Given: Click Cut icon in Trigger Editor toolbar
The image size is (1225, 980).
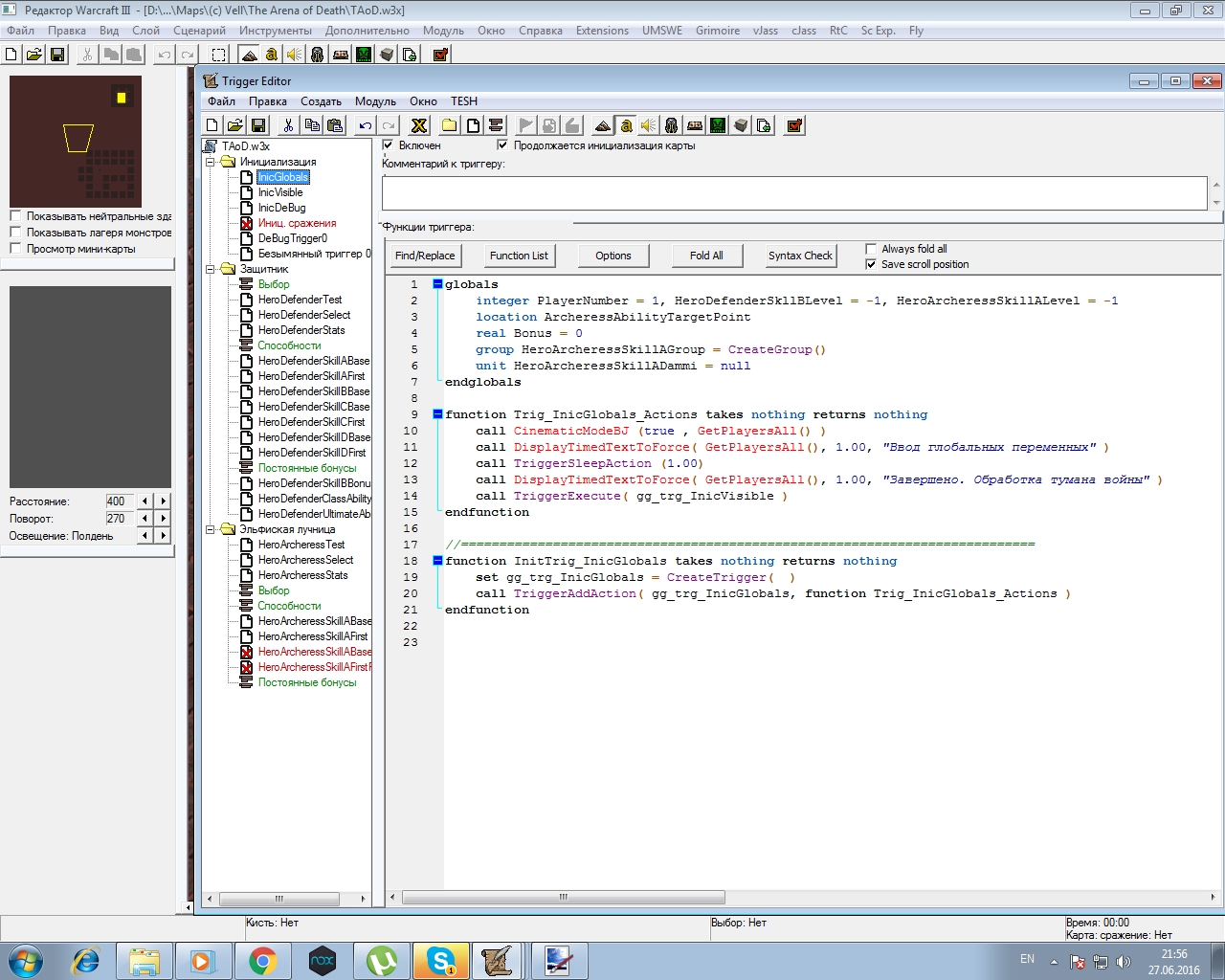Looking at the screenshot, I should pos(288,125).
